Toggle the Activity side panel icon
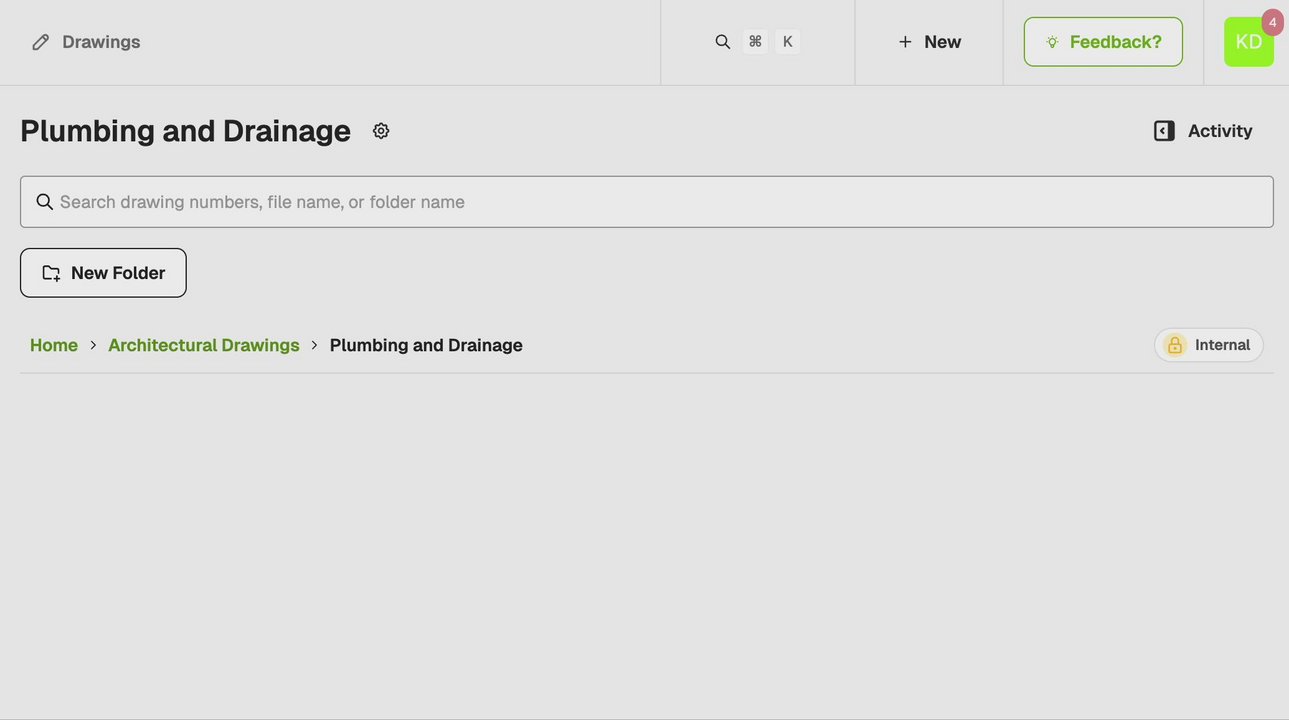 tap(1164, 131)
